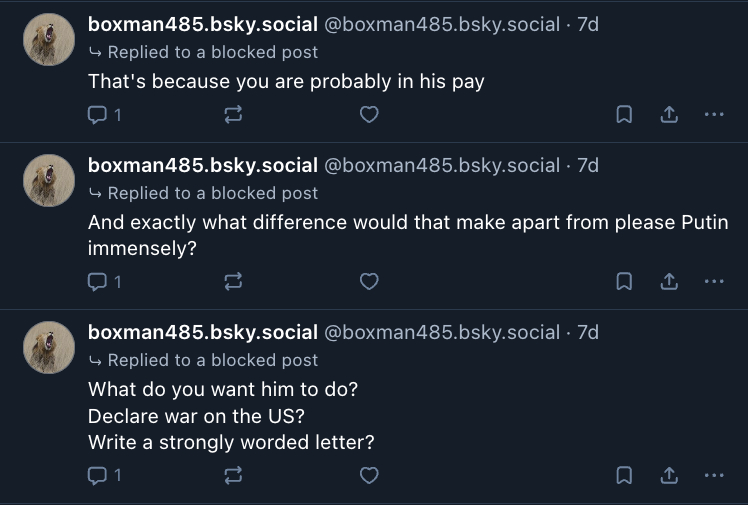
Task: Share the "in his pay" post
Action: coord(668,115)
